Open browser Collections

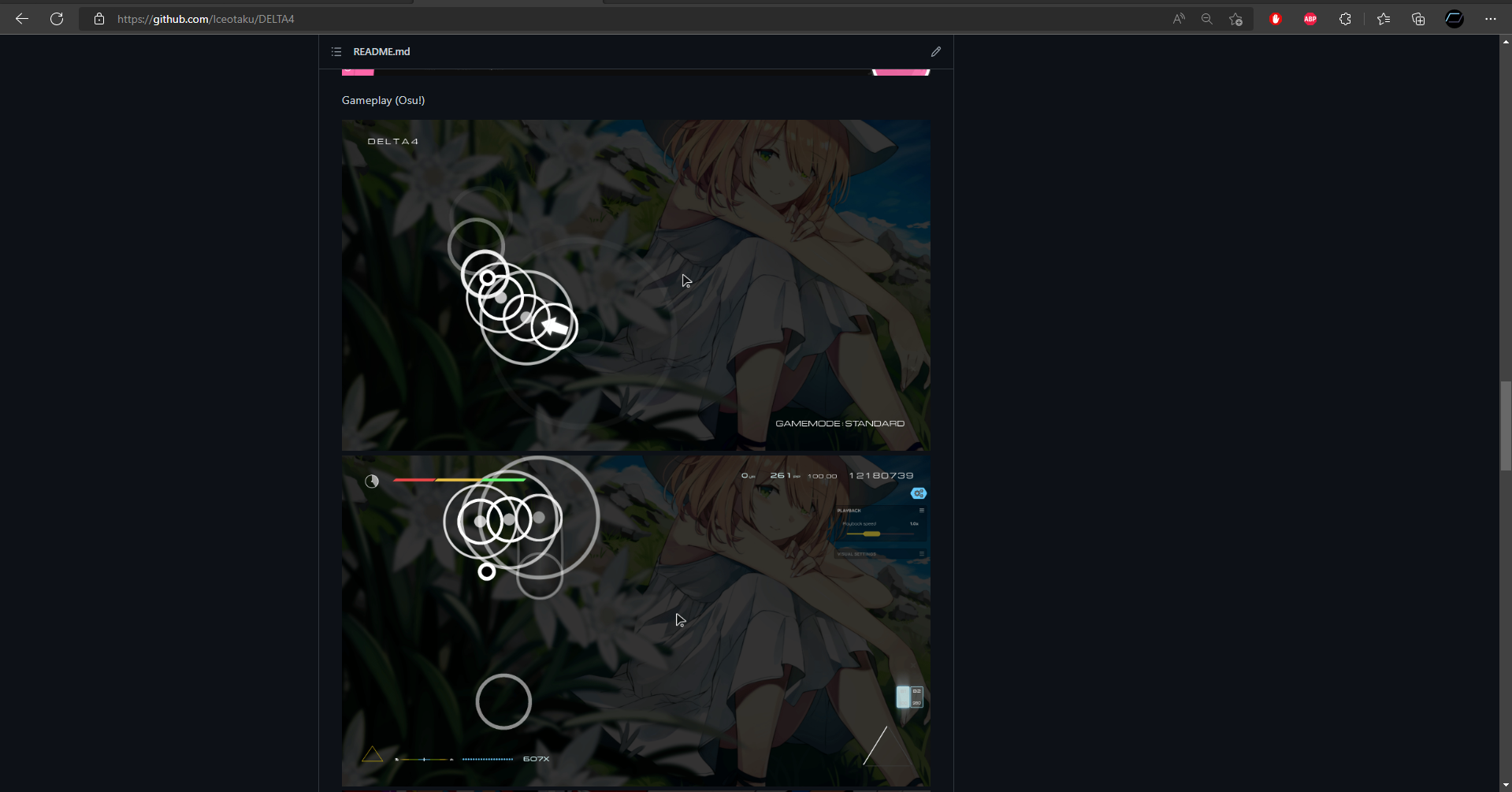point(1418,18)
